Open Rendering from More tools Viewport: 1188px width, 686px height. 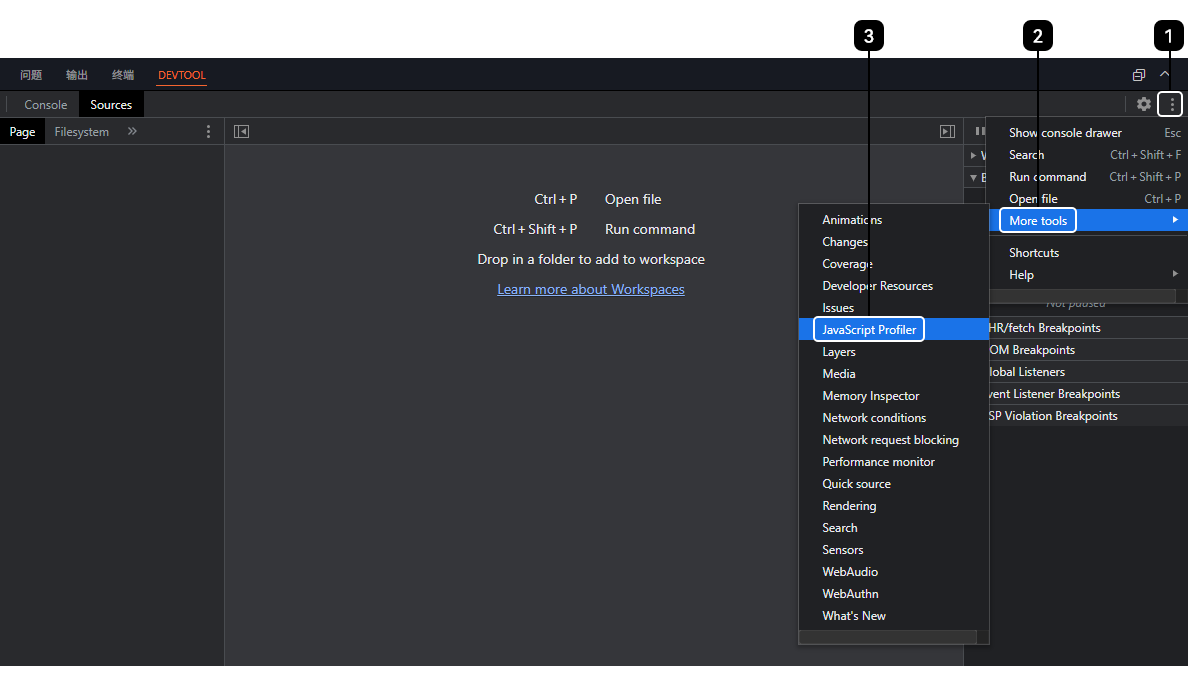[893, 506]
